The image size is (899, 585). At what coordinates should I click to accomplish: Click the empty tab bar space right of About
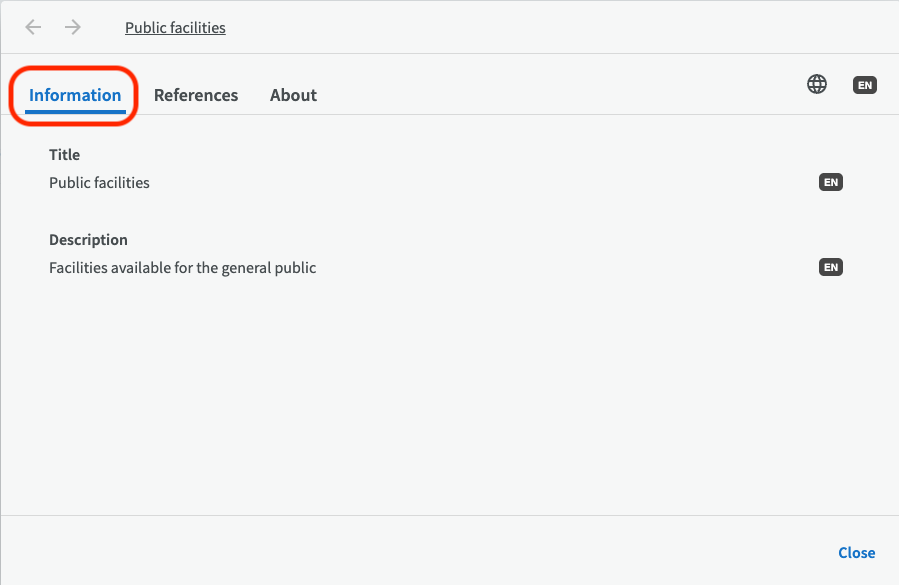(550, 95)
